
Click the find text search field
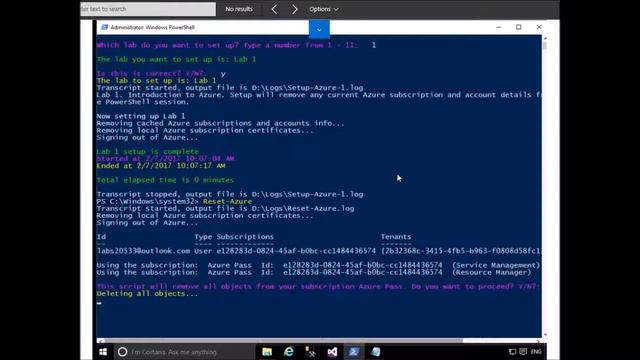(x=148, y=9)
